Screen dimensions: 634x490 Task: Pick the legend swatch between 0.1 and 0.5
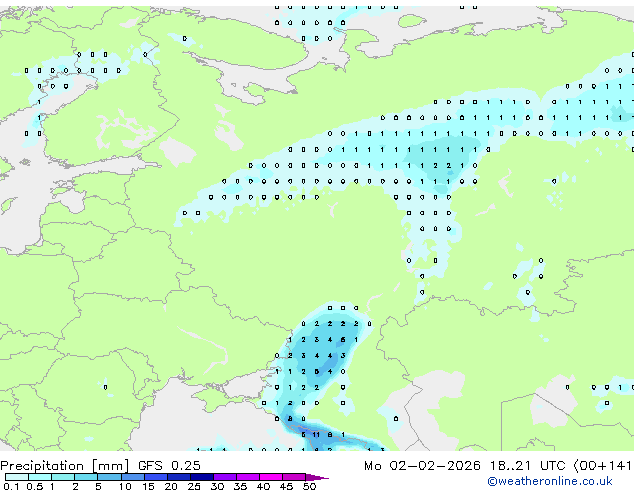[x=17, y=477]
